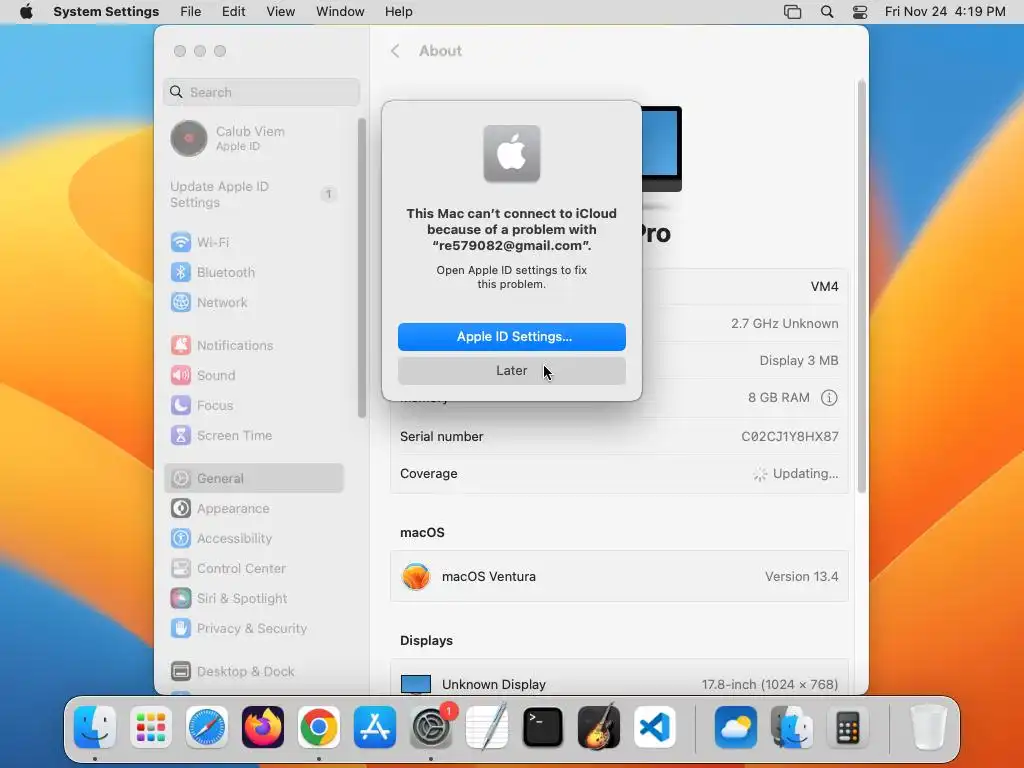The image size is (1024, 768).
Task: Open Visual Studio Code from Dock
Action: [x=655, y=728]
